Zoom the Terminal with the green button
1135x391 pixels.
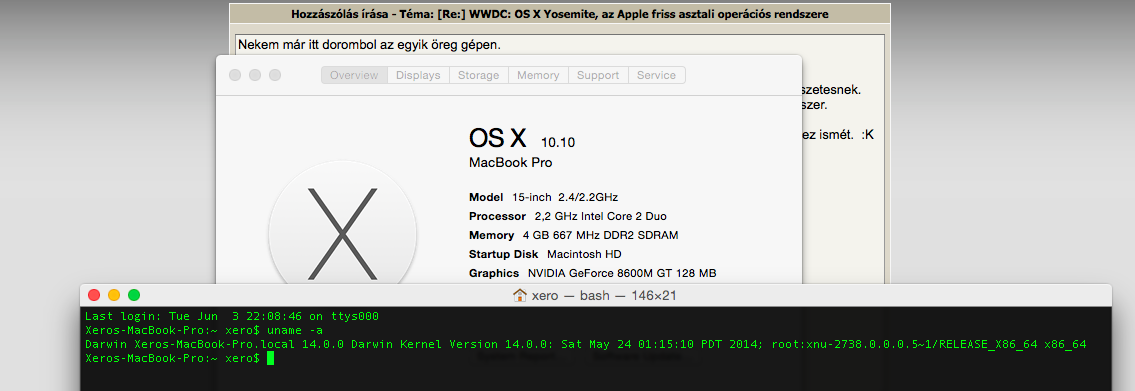point(134,295)
